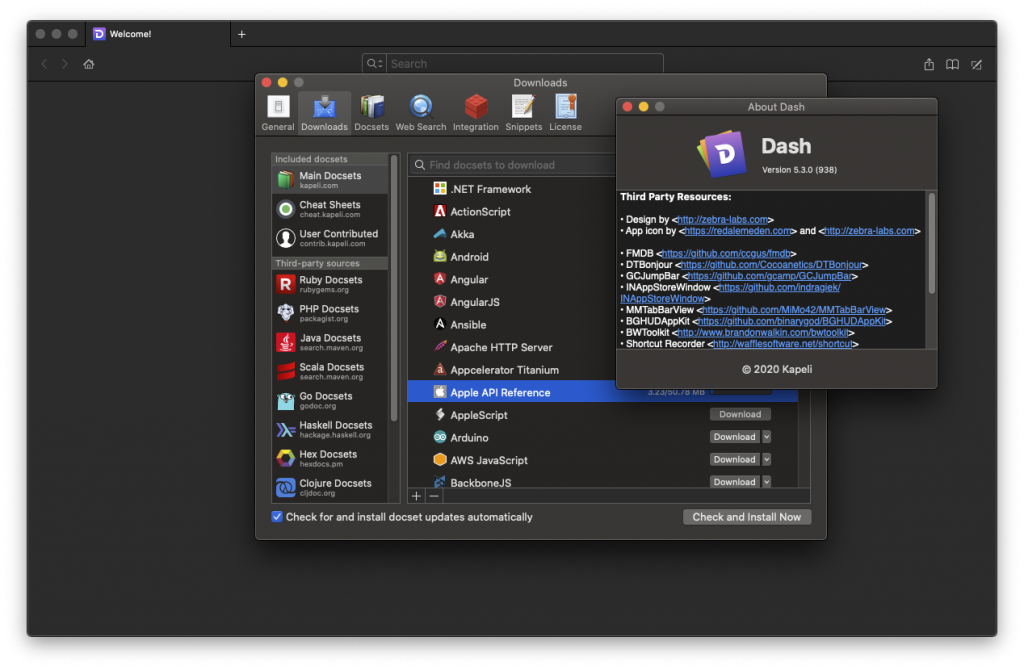
Task: Select the Apple API Reference row
Action: (x=602, y=392)
